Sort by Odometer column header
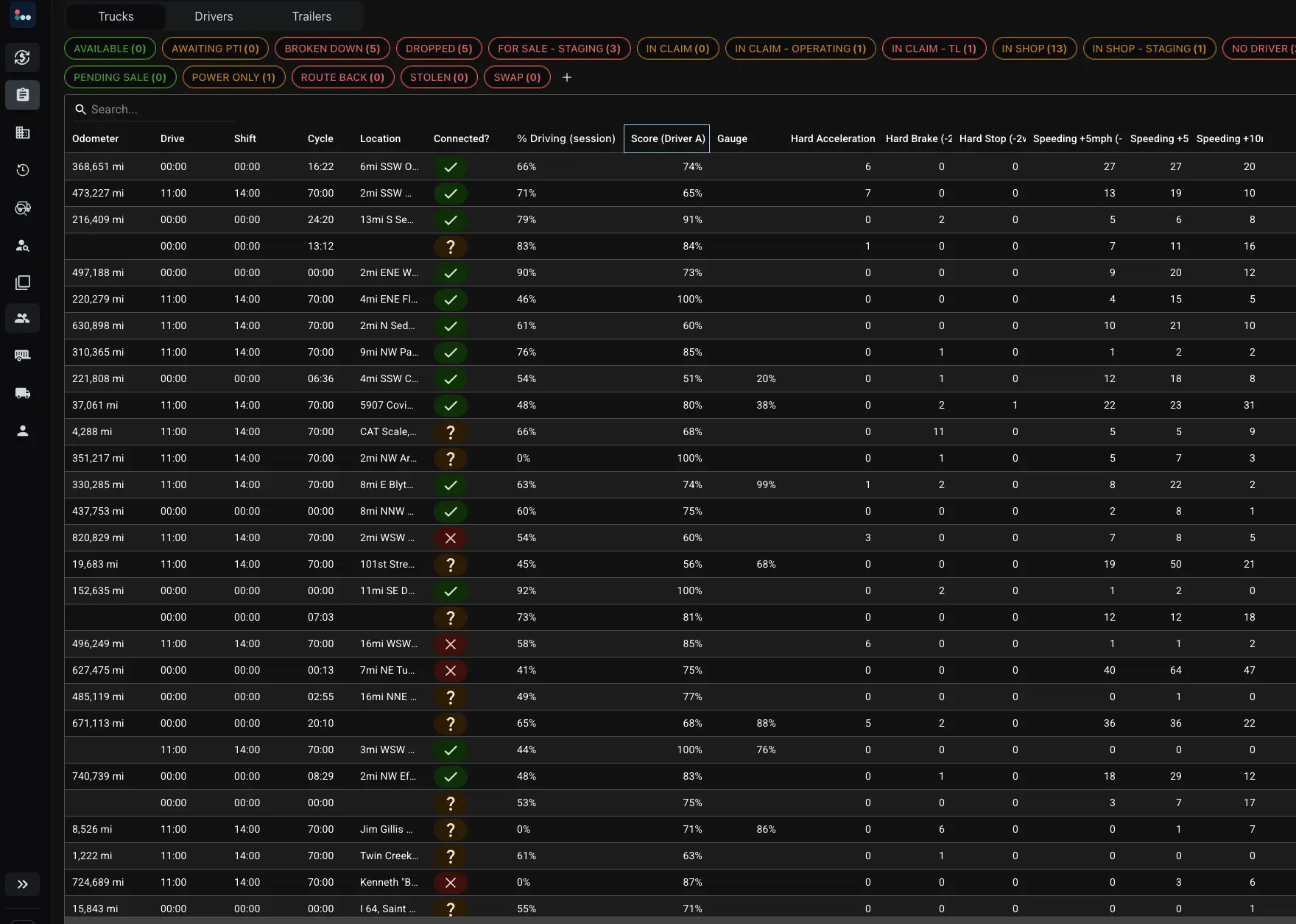The image size is (1296, 924). pos(95,138)
